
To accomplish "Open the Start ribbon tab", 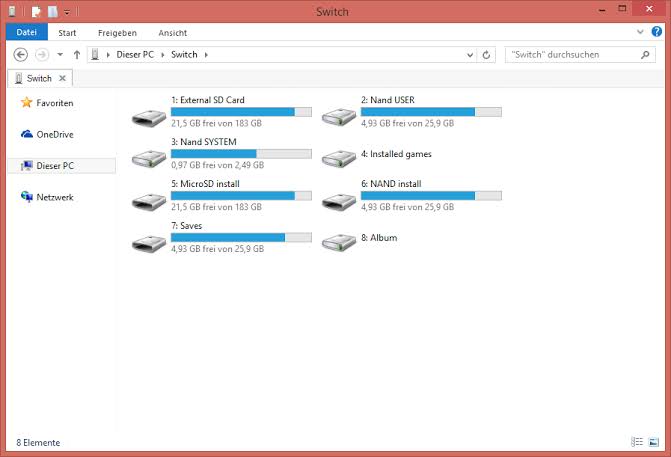I will coord(67,33).
